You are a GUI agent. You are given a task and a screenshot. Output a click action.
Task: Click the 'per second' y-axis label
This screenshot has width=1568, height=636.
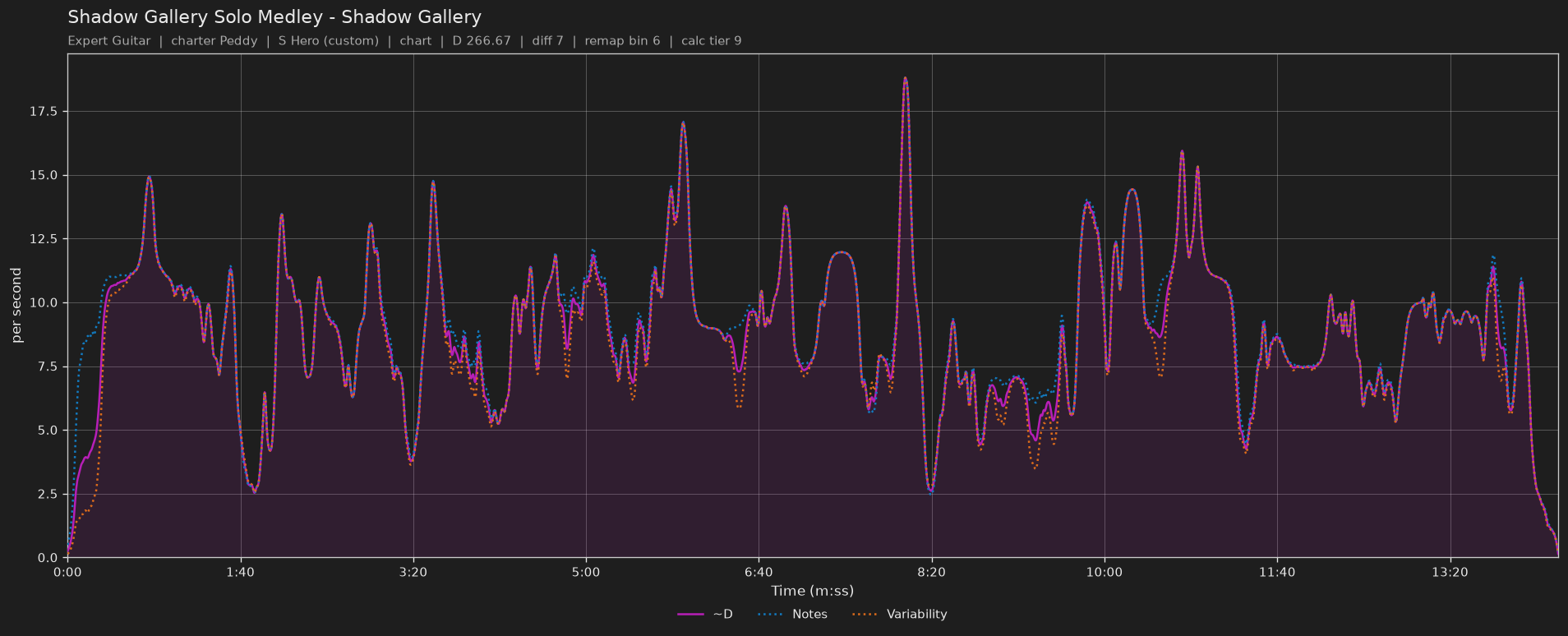coord(16,306)
